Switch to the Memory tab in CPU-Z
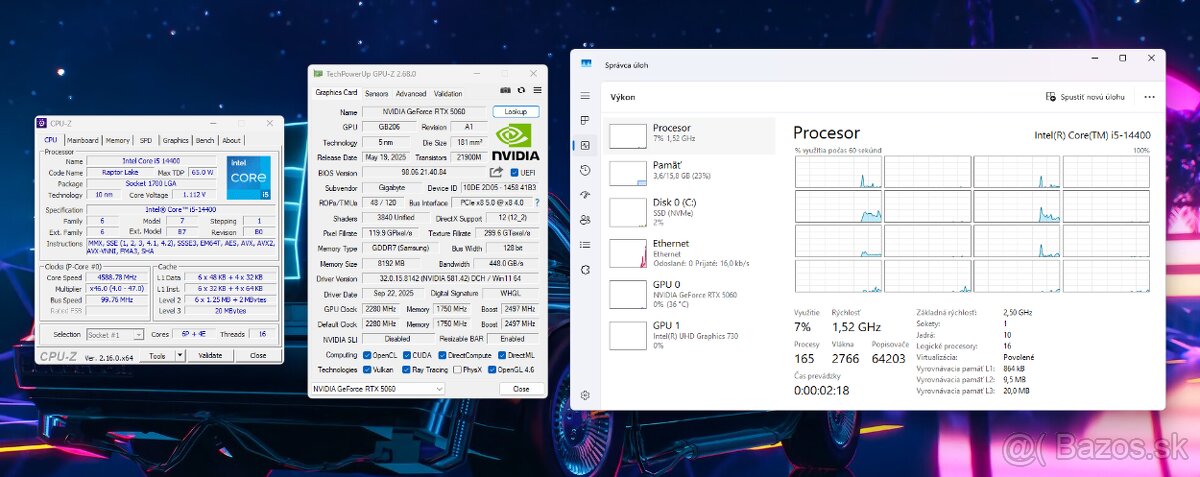1200x477 pixels. pos(118,140)
